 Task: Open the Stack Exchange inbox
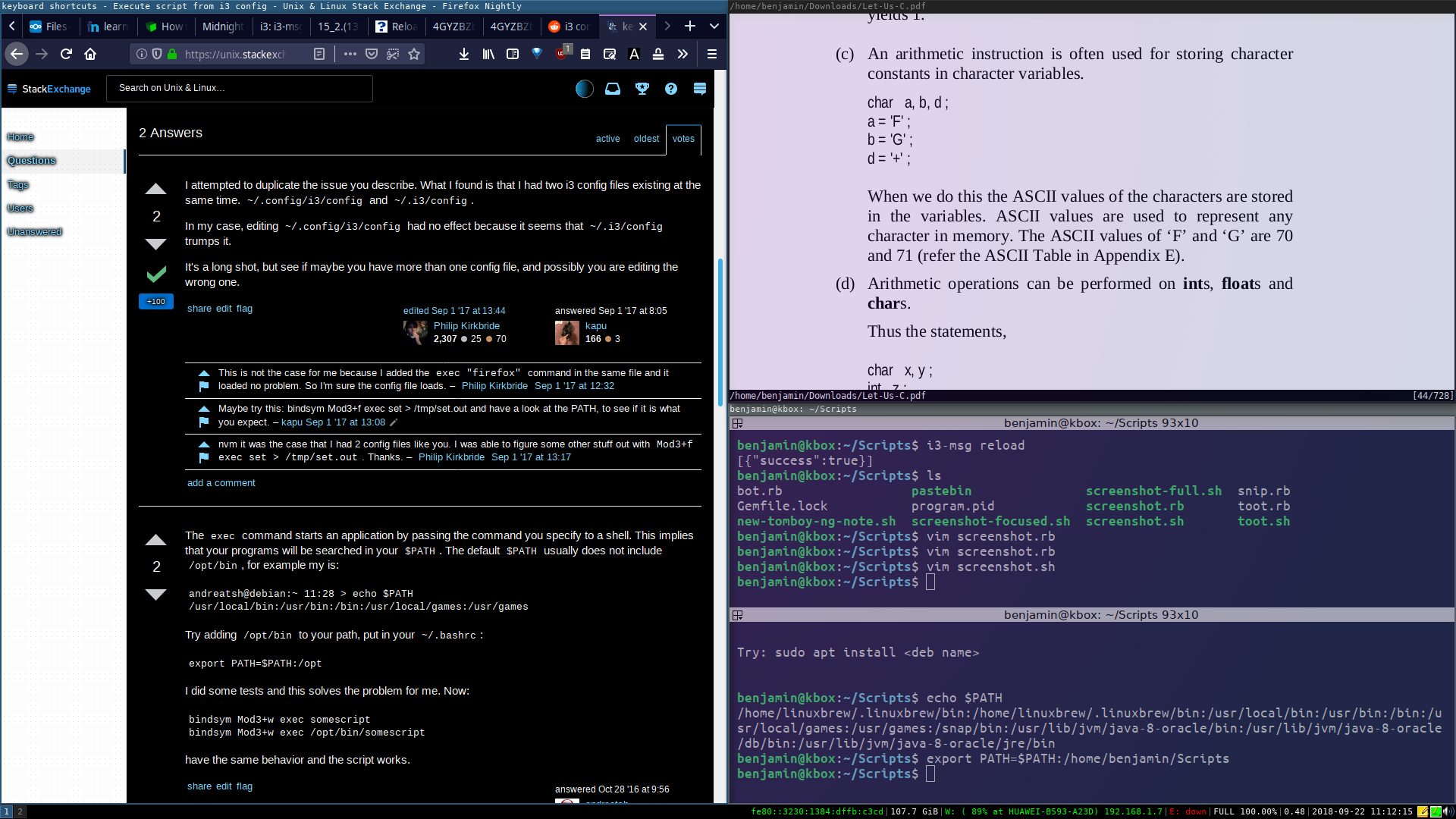pyautogui.click(x=613, y=89)
